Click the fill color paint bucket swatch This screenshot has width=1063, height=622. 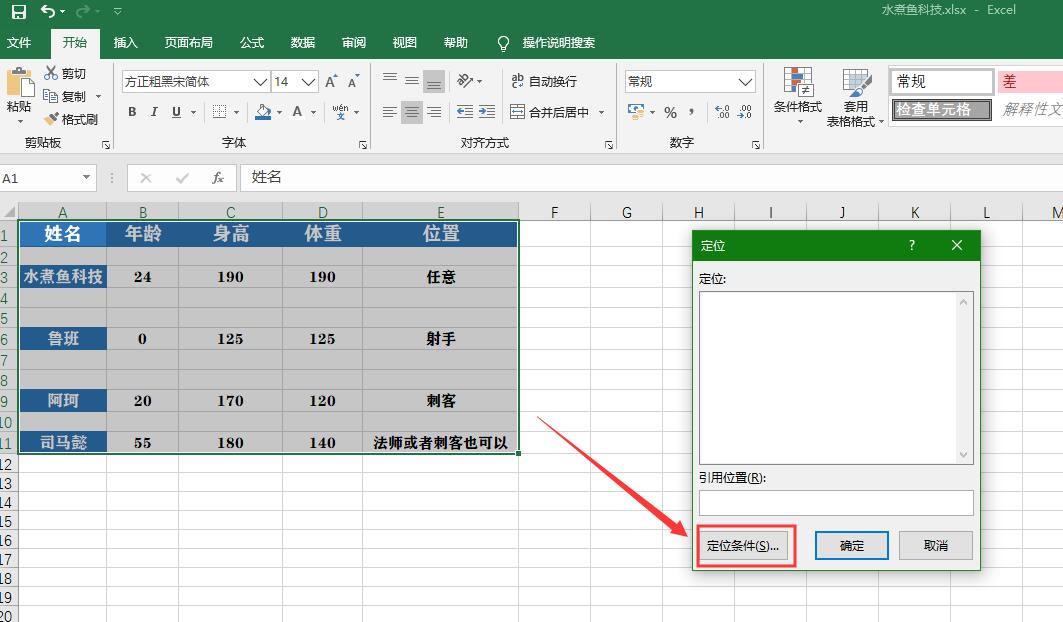pos(263,112)
